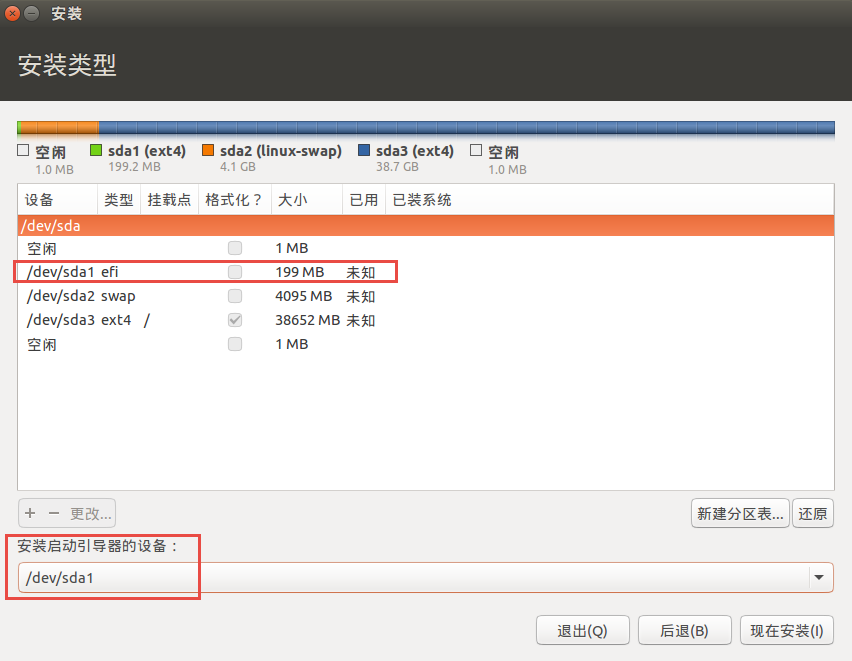Click the 退出(Q) button
This screenshot has height=661, width=852.
tap(583, 631)
